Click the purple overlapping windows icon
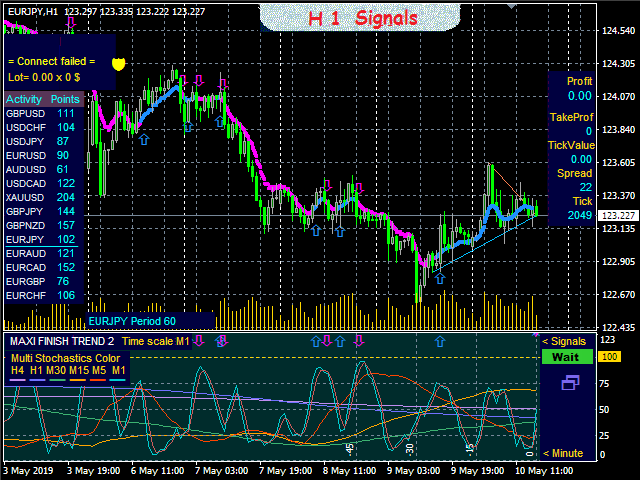Screen dimensions: 640x480 [570, 382]
